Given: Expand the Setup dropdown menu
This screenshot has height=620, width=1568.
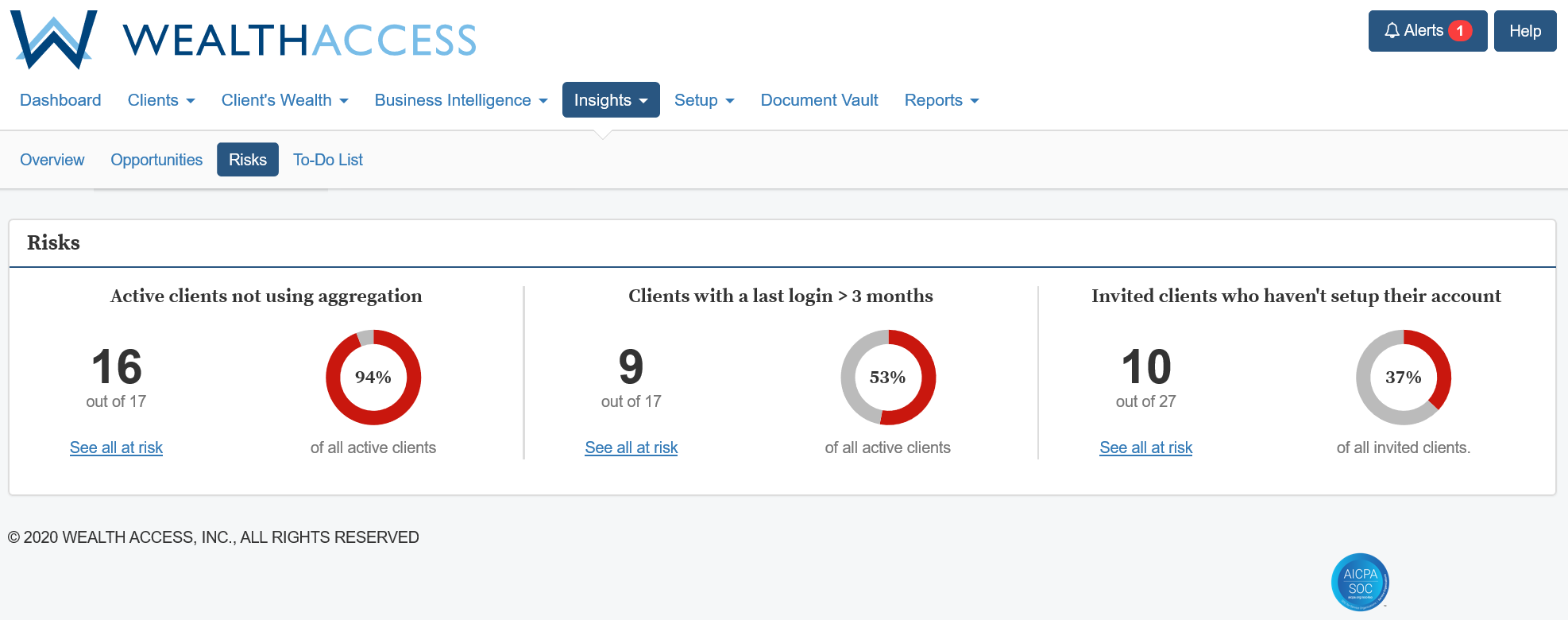Looking at the screenshot, I should coord(704,100).
